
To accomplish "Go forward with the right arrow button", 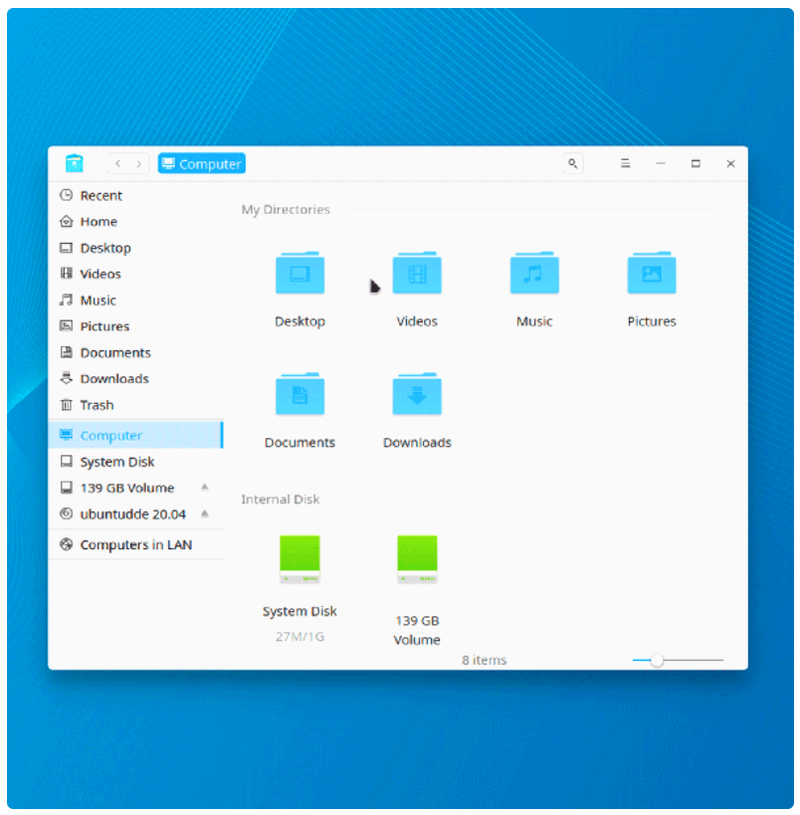I will [x=139, y=164].
